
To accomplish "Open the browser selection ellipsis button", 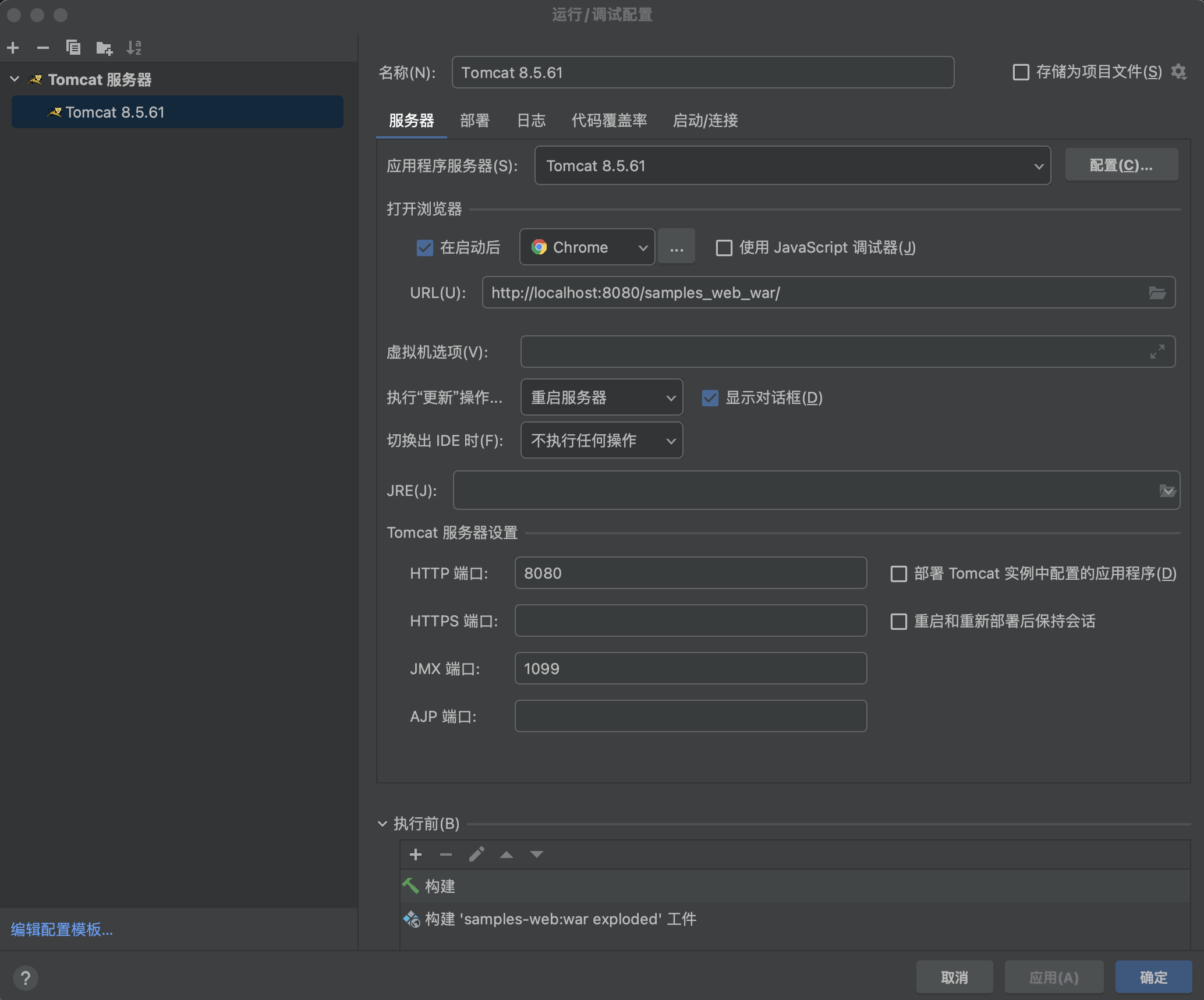I will [x=677, y=247].
